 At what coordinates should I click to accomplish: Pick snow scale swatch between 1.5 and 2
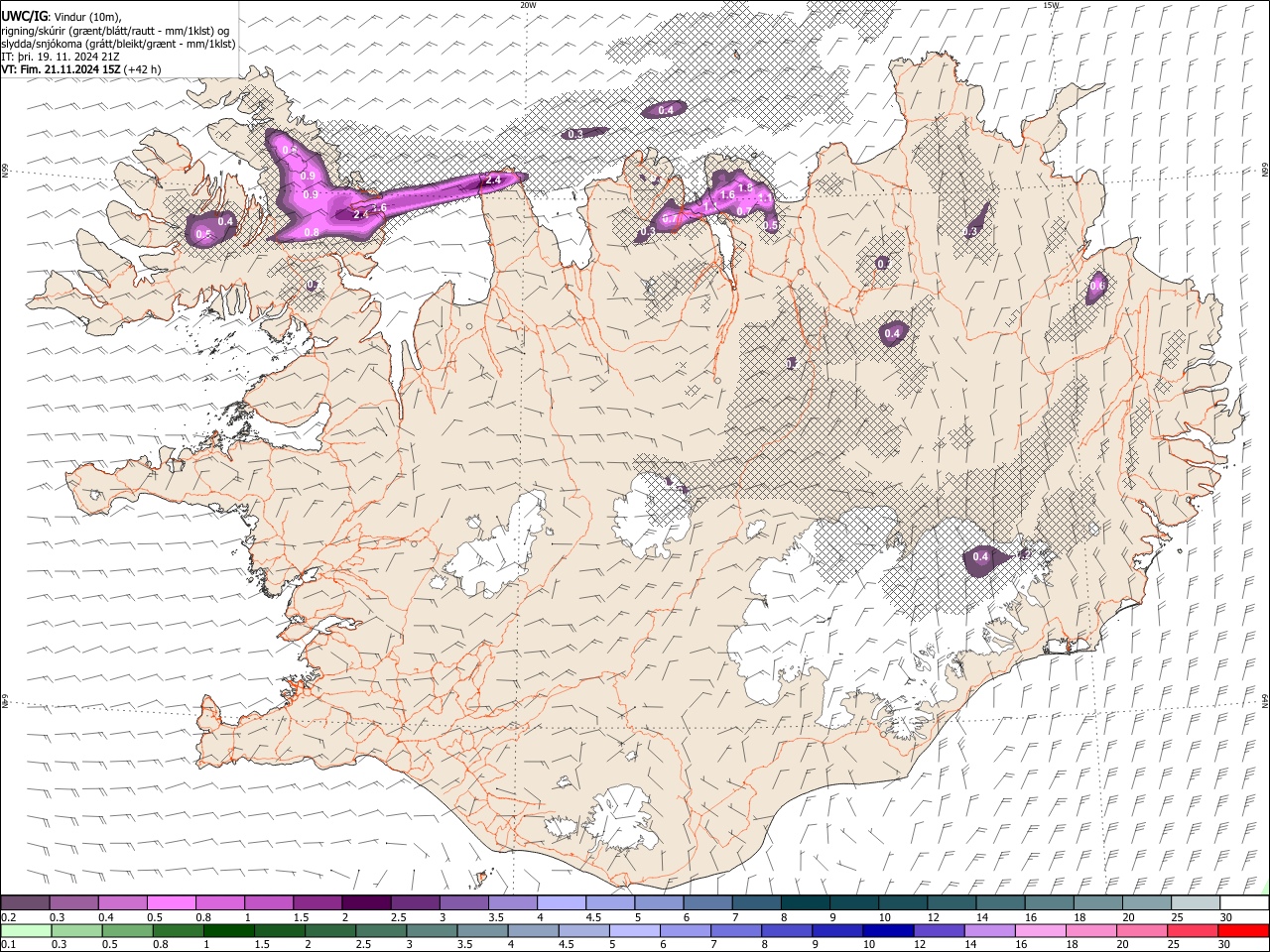[x=317, y=902]
